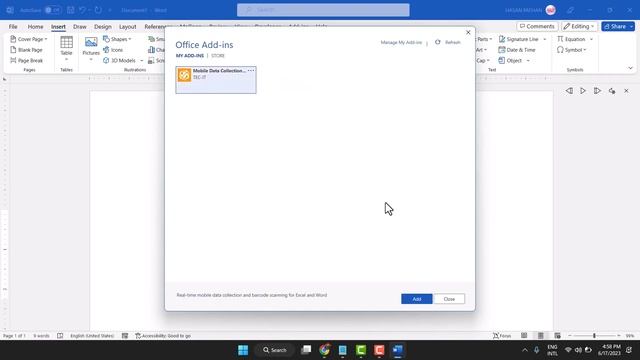This screenshot has height=360, width=640.
Task: Select Read Mode view icon
Action: click(x=524, y=336)
